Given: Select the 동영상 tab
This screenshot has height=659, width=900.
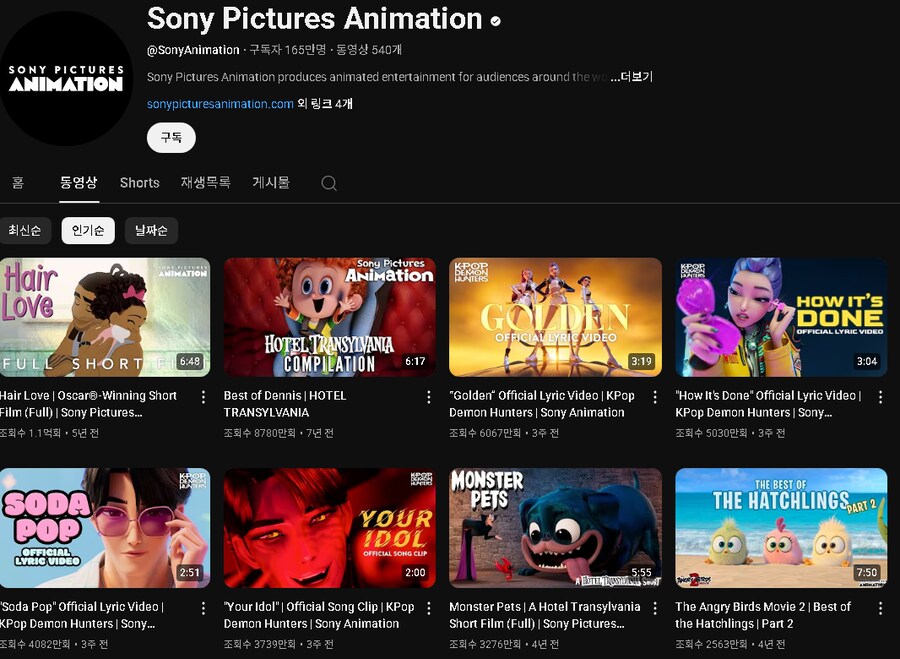Looking at the screenshot, I should [79, 183].
